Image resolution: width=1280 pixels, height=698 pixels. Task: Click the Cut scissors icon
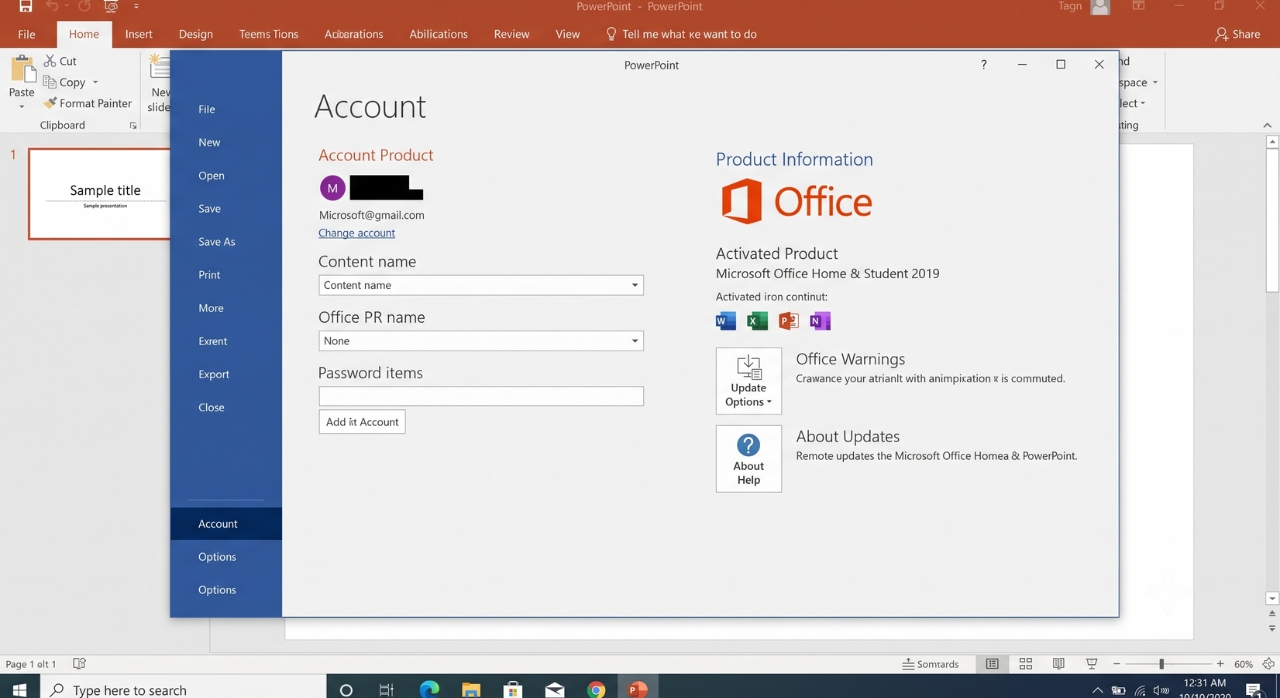pyautogui.click(x=50, y=61)
